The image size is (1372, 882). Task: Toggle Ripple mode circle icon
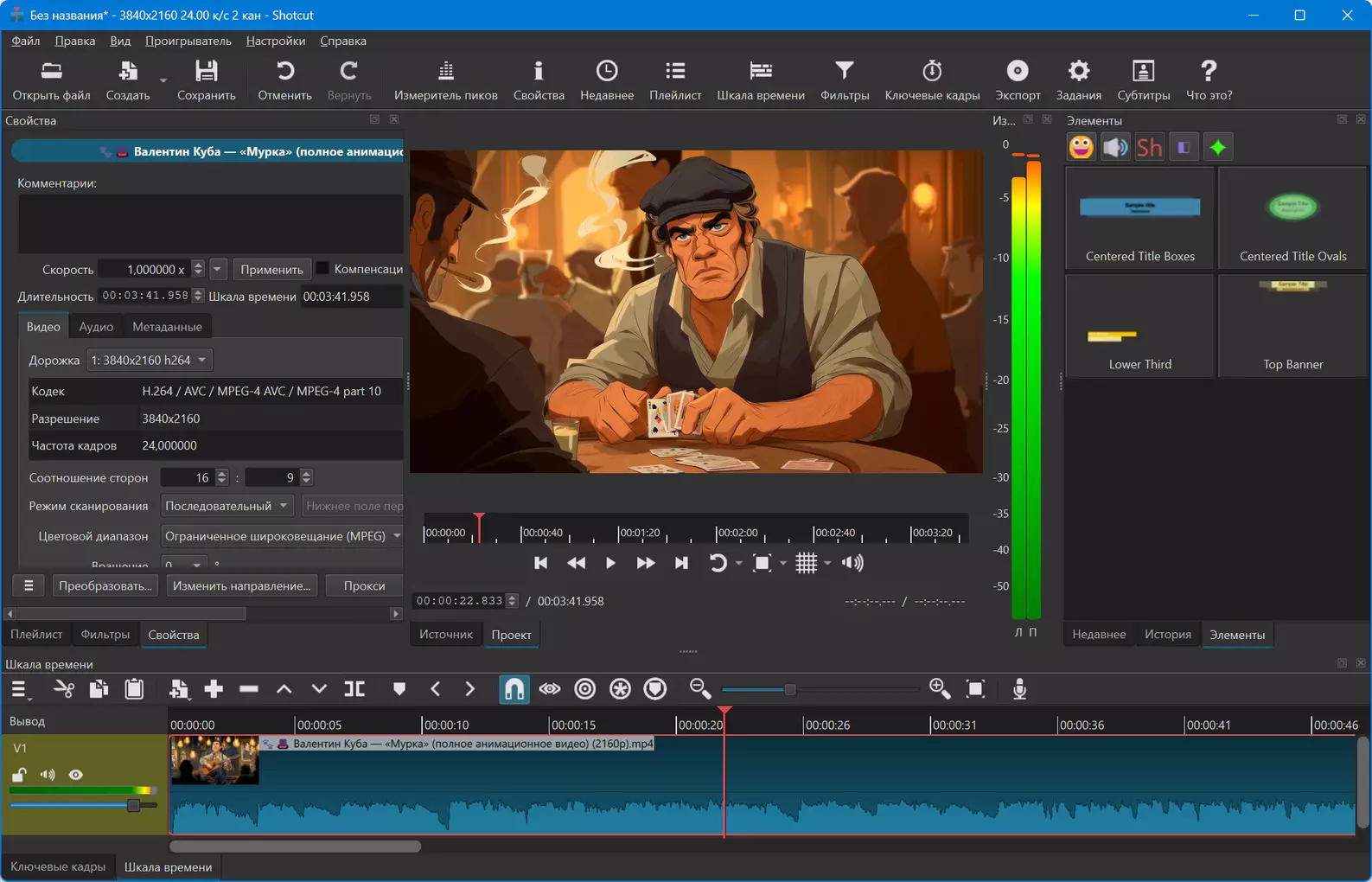(x=585, y=689)
